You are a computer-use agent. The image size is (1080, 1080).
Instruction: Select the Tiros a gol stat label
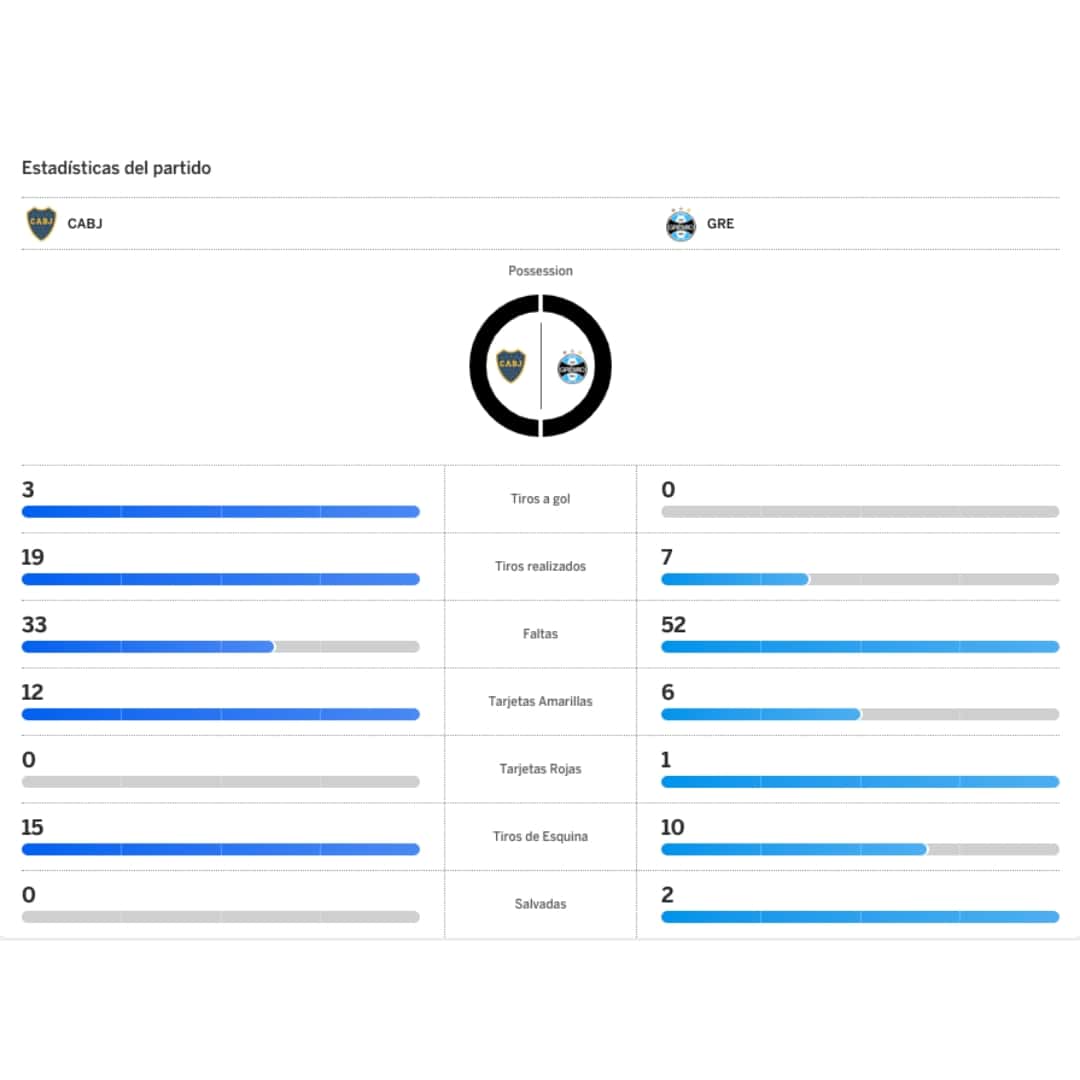540,499
